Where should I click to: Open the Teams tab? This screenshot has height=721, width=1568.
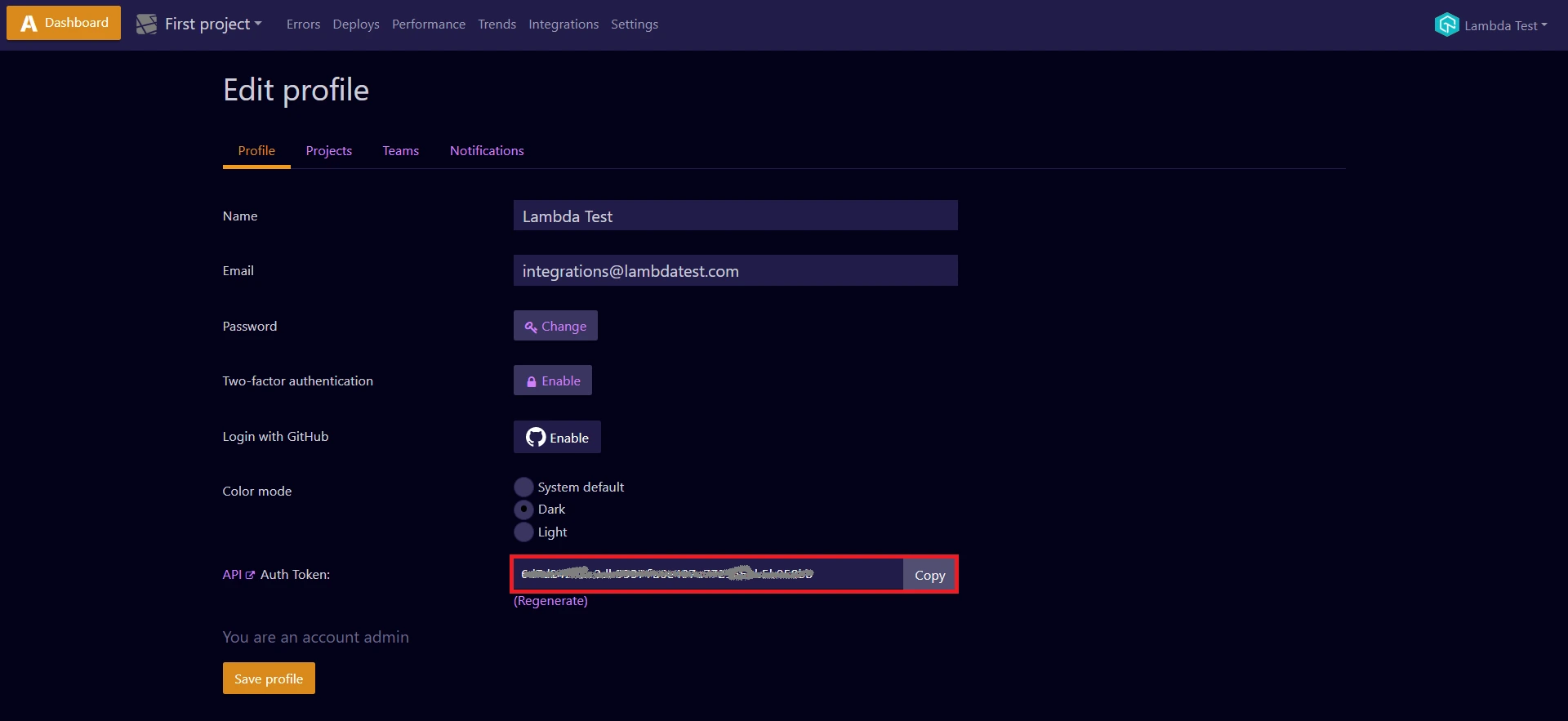(x=400, y=151)
